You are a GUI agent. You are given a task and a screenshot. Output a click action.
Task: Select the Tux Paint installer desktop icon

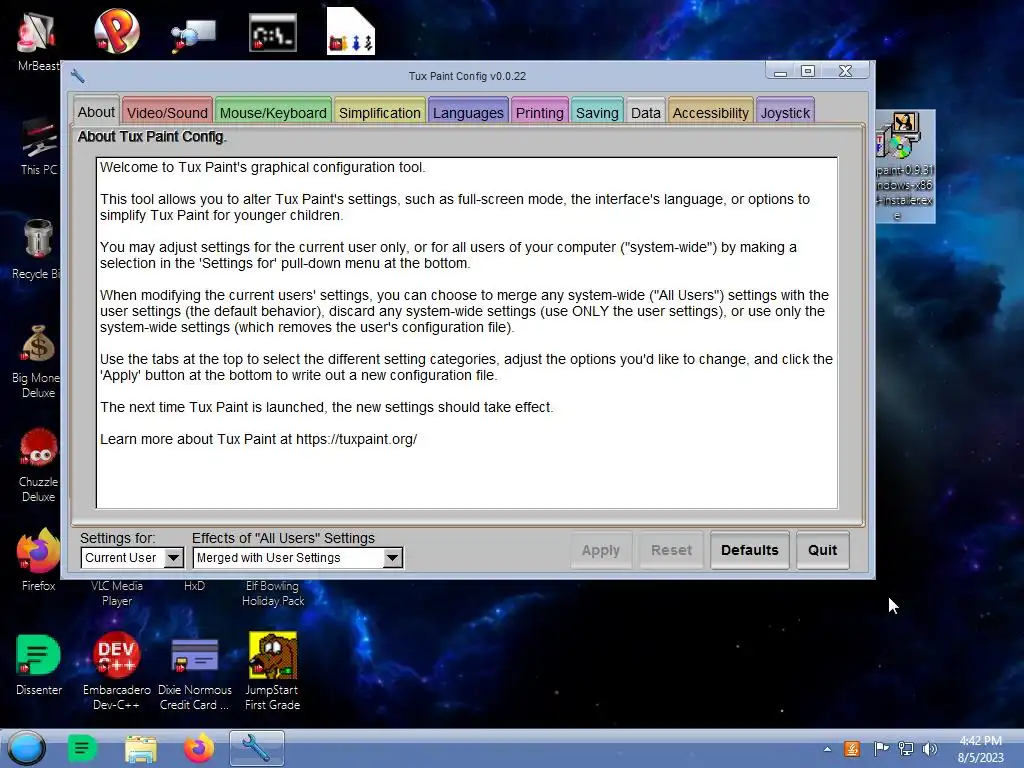(x=905, y=166)
